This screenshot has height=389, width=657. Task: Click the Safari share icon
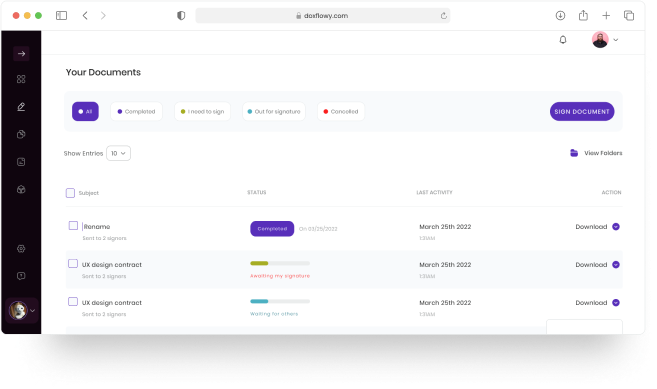[x=583, y=16]
